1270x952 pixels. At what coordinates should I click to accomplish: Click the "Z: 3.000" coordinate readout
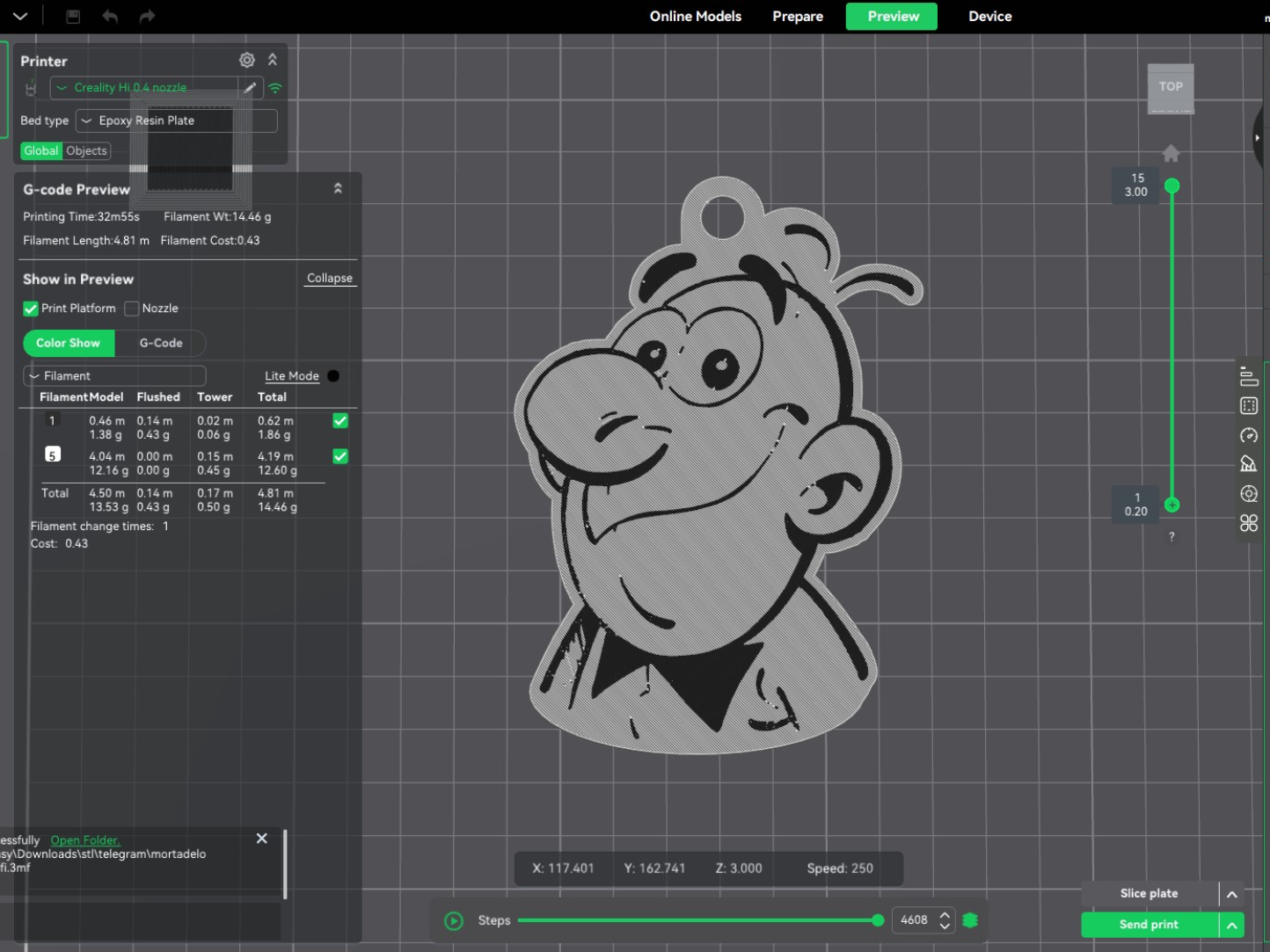739,868
